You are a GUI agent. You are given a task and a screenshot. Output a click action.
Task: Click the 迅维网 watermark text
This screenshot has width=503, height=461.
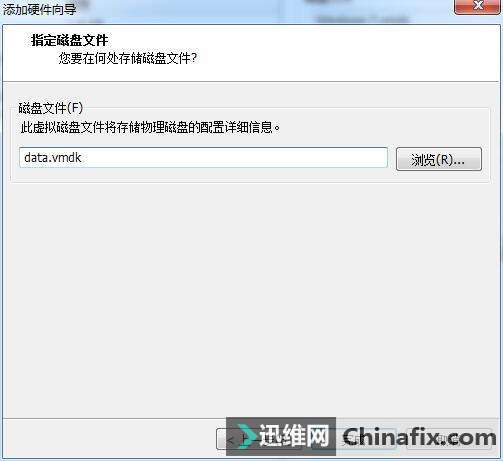tap(294, 435)
